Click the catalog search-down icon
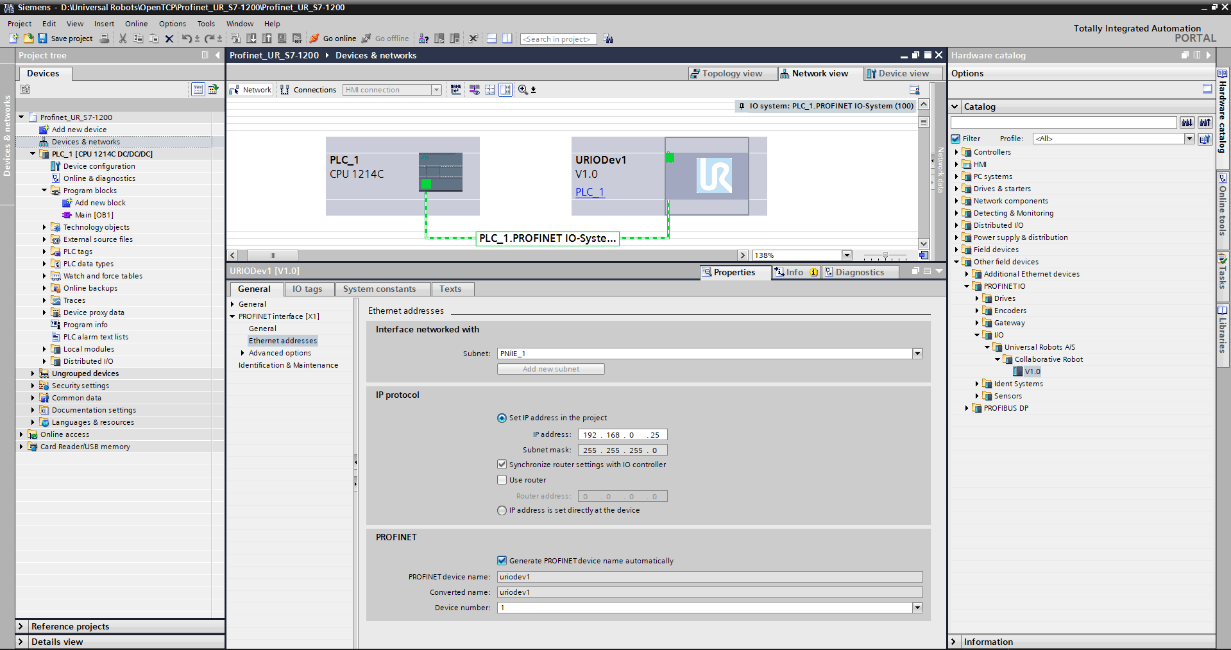This screenshot has height=650, width=1231. (1187, 122)
